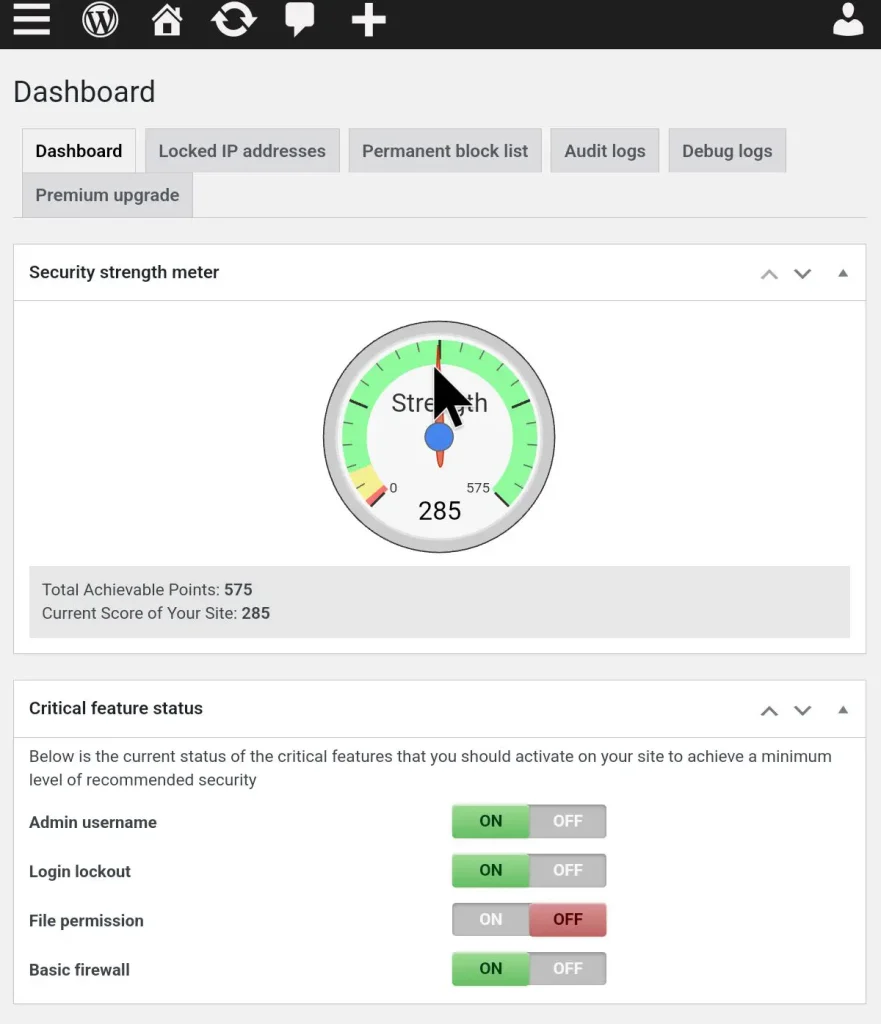Move Critical feature status panel up
Screen dimensions: 881x1024
769,710
